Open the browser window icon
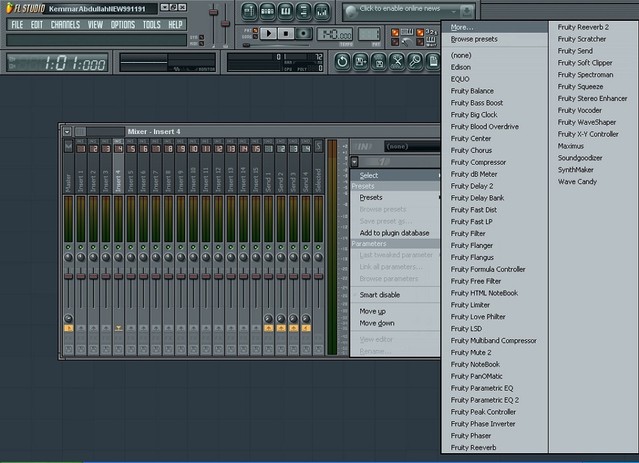The height and width of the screenshot is (463, 639). point(303,11)
